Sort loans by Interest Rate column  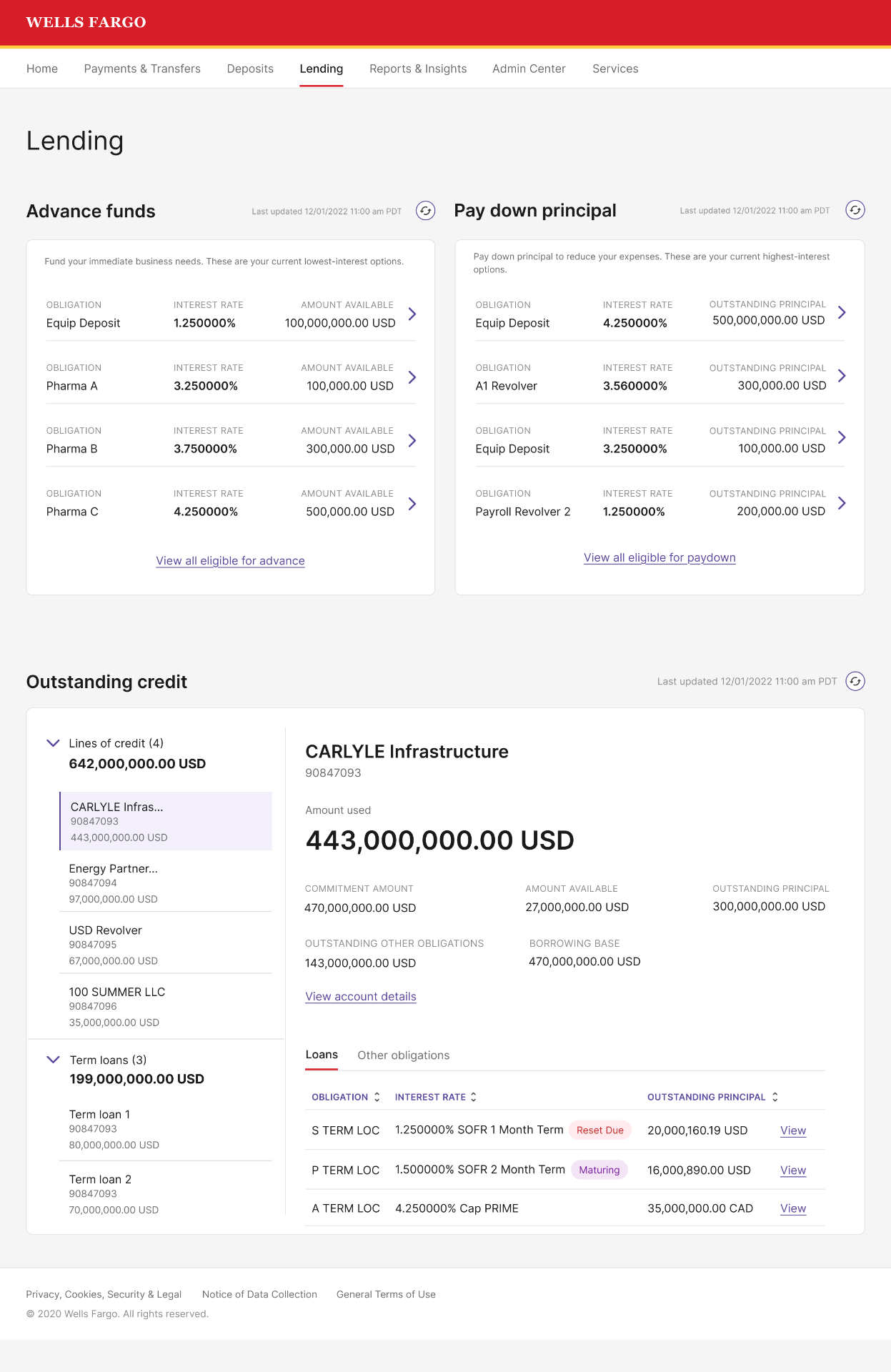[436, 1097]
